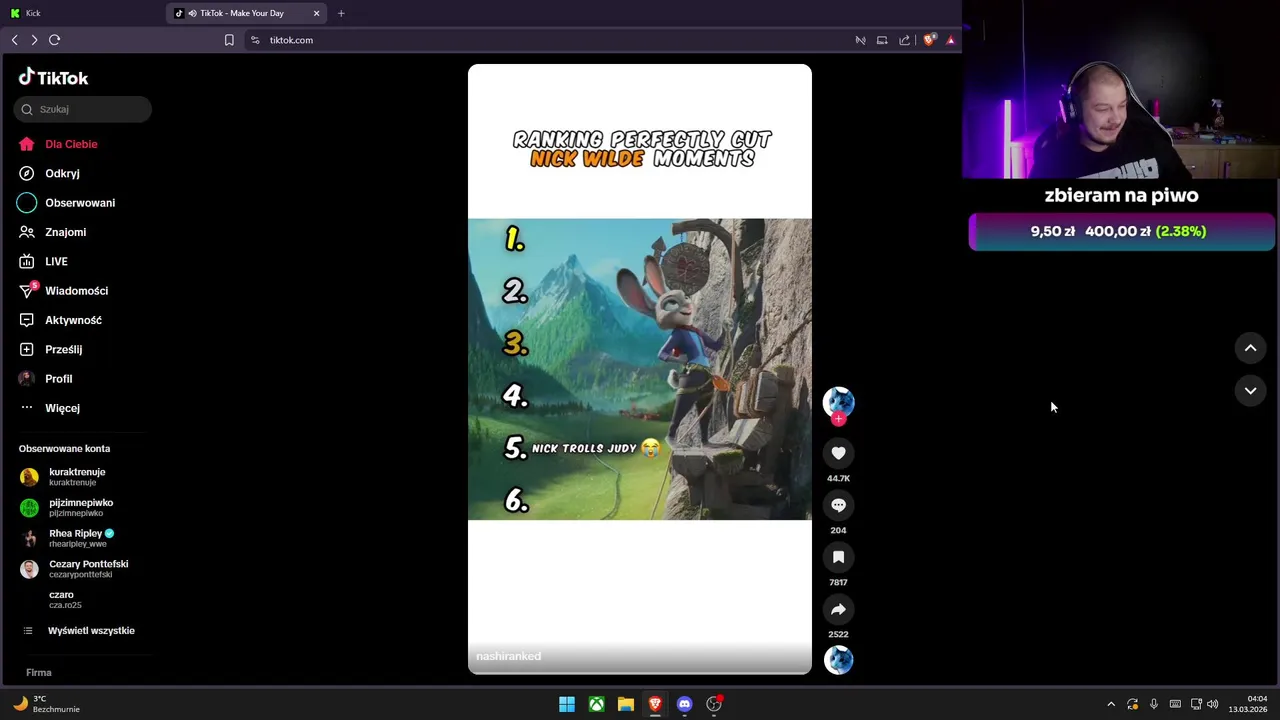The image size is (1280, 720).
Task: Show hidden system tray icons chevron
Action: coord(1110,704)
